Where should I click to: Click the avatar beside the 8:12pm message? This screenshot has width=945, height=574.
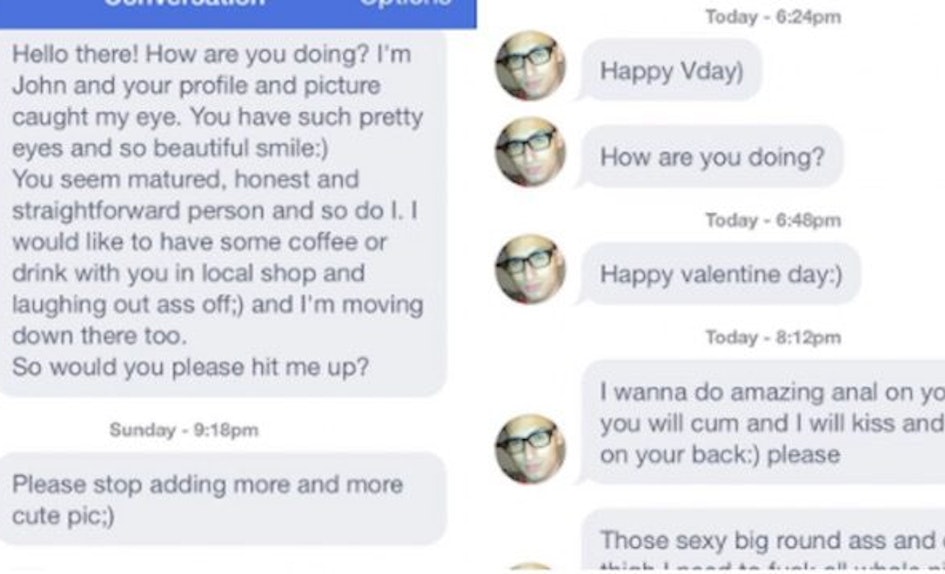pos(530,449)
